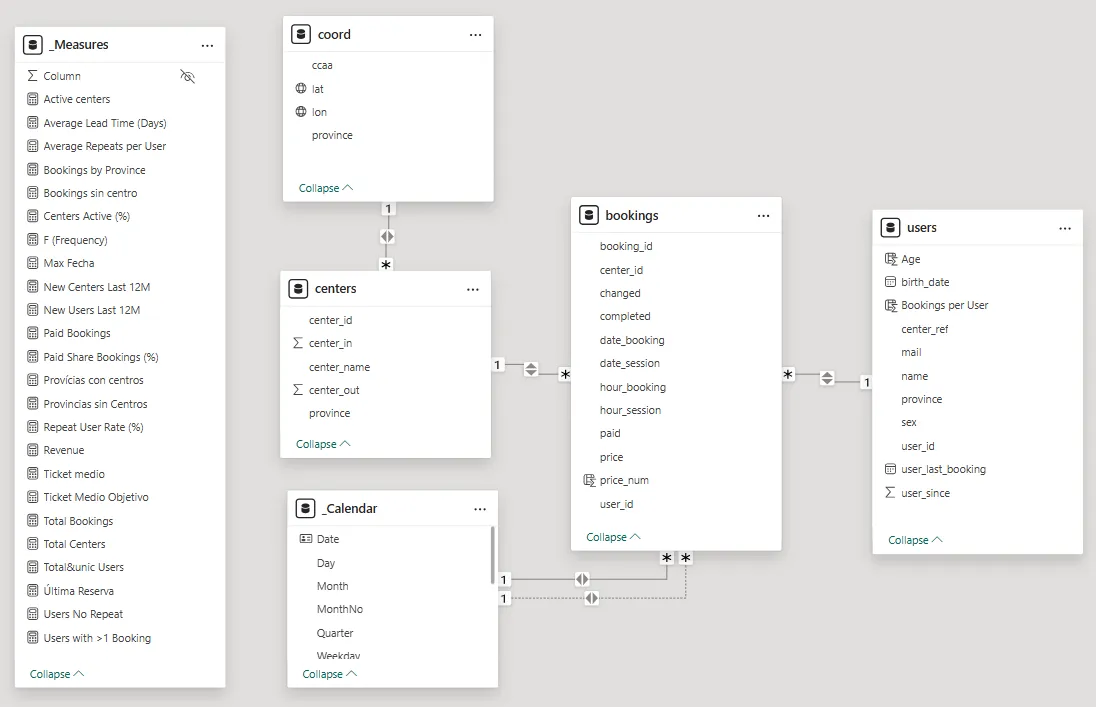Collapse the _Calendar table
Viewport: 1096px width, 707px height.
[x=329, y=674]
